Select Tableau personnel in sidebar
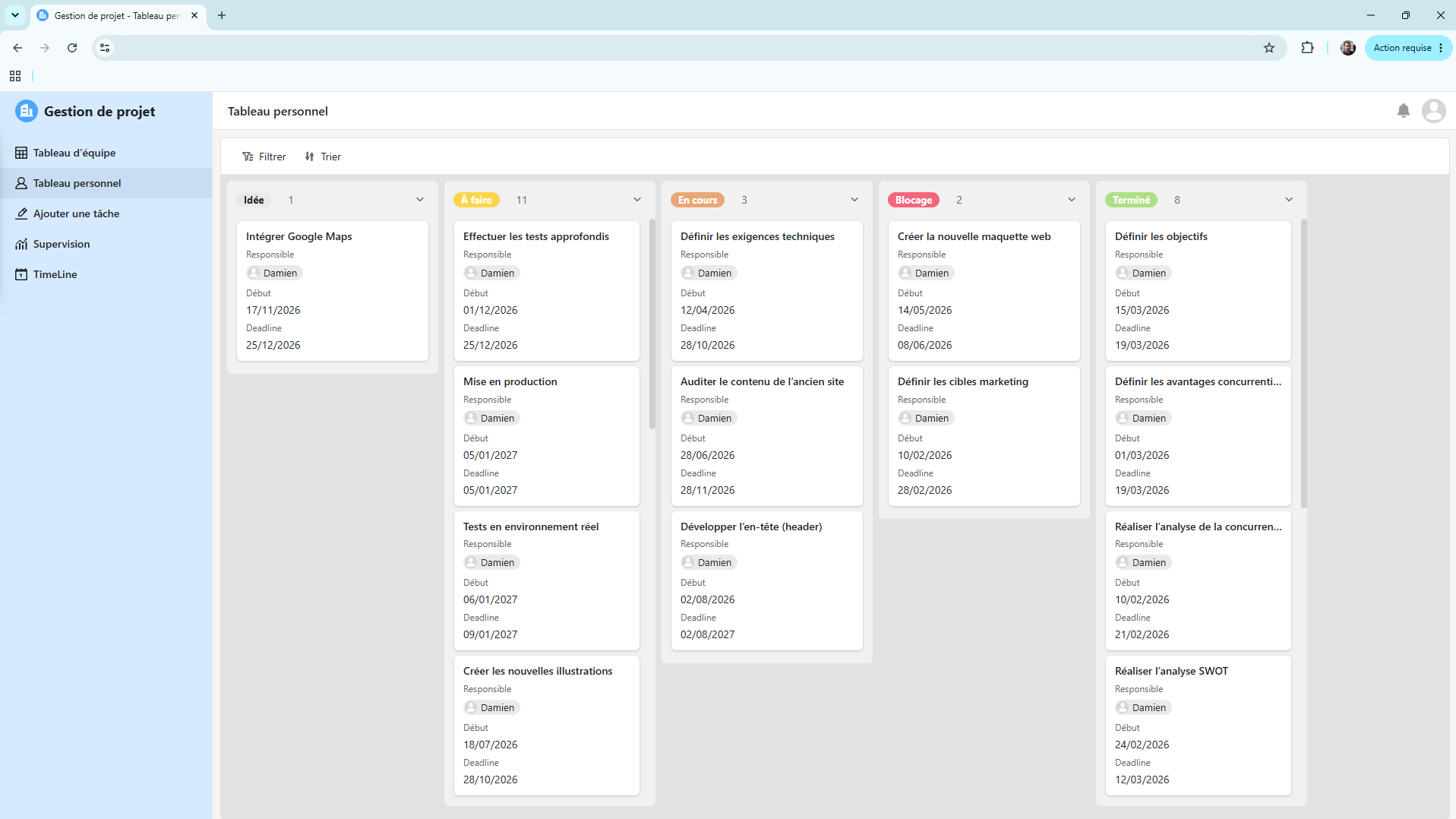1456x819 pixels. pyautogui.click(x=106, y=183)
